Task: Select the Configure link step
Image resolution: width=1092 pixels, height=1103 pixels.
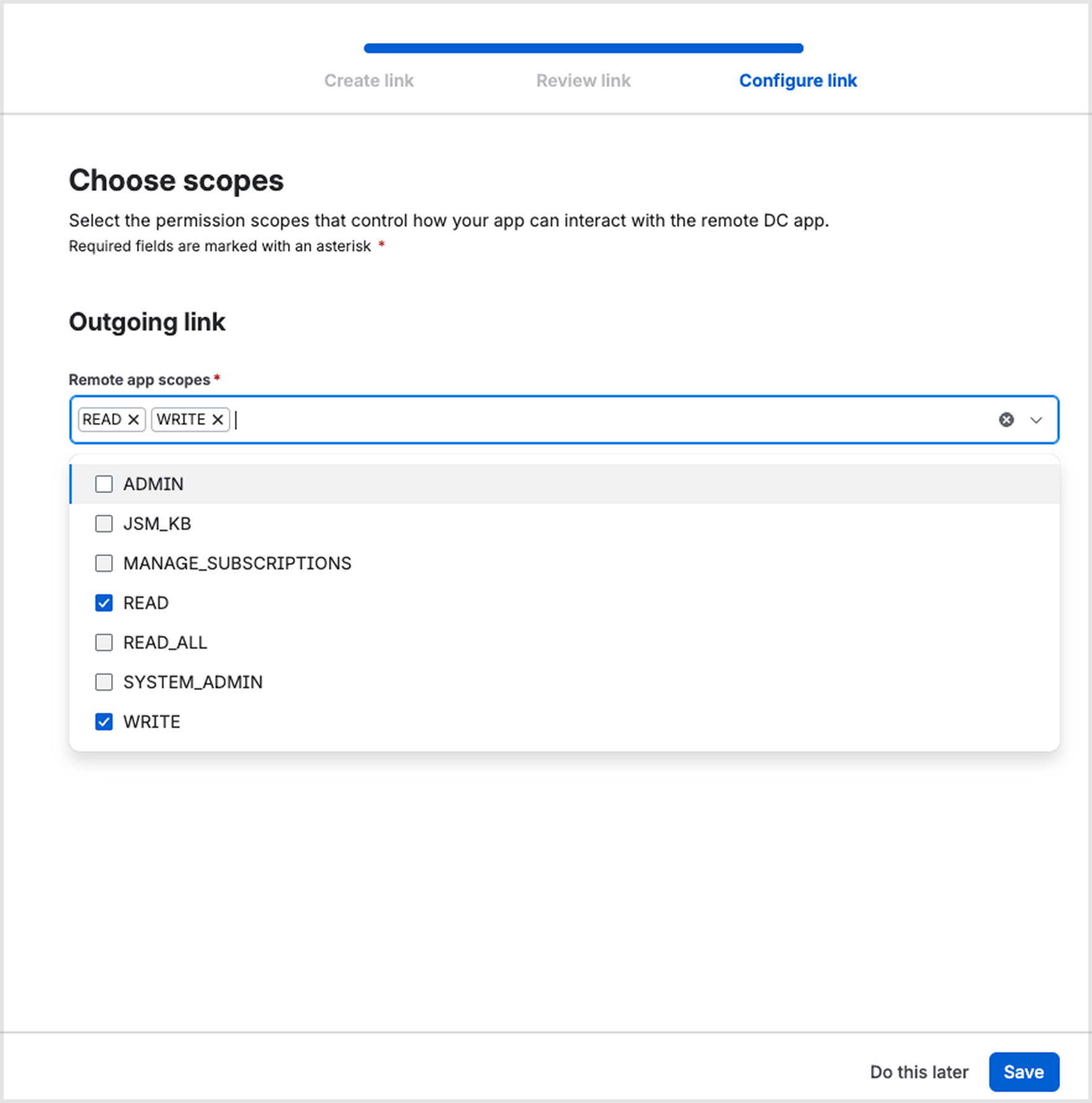Action: (x=798, y=80)
